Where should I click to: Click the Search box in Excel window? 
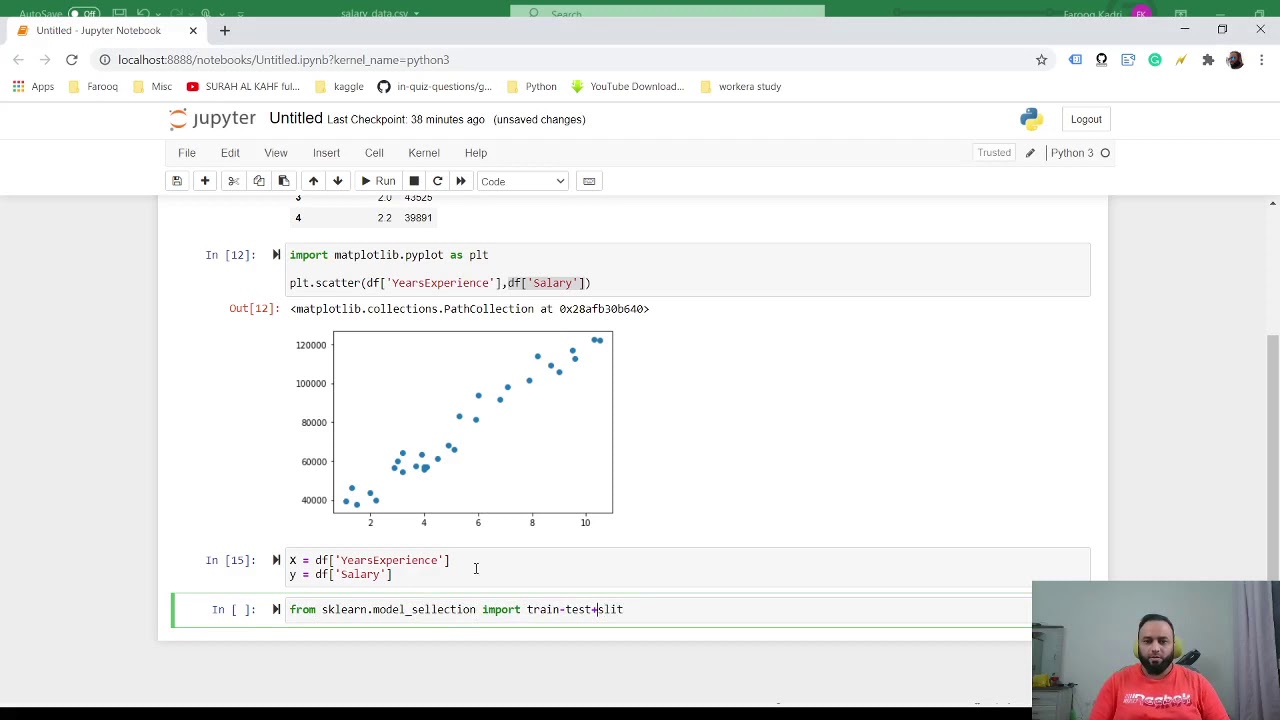(x=667, y=12)
